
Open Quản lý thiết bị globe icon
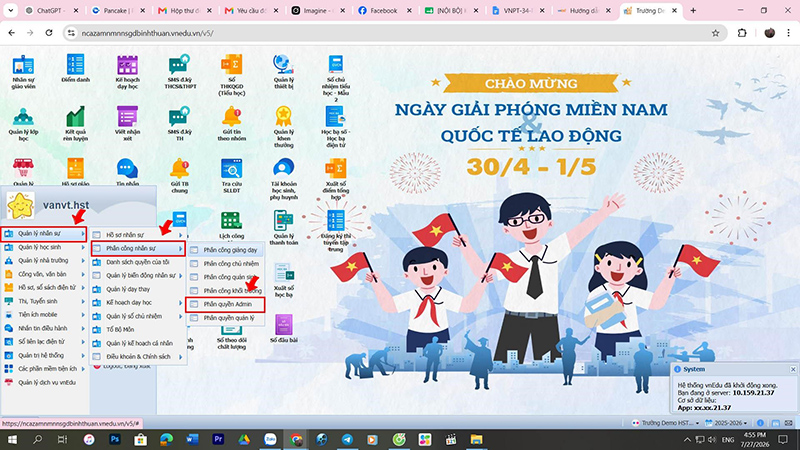pyautogui.click(x=283, y=71)
